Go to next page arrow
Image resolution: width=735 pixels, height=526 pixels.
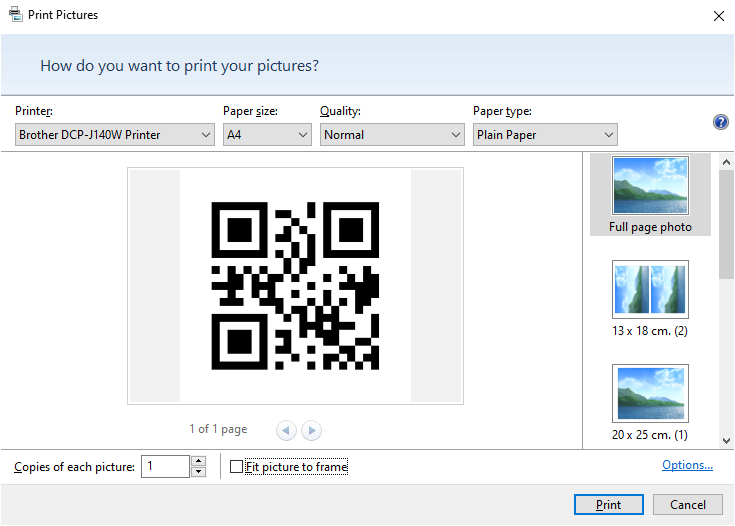point(311,430)
